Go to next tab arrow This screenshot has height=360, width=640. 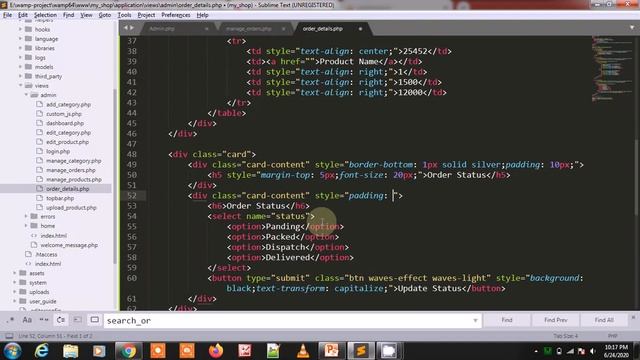[131, 28]
